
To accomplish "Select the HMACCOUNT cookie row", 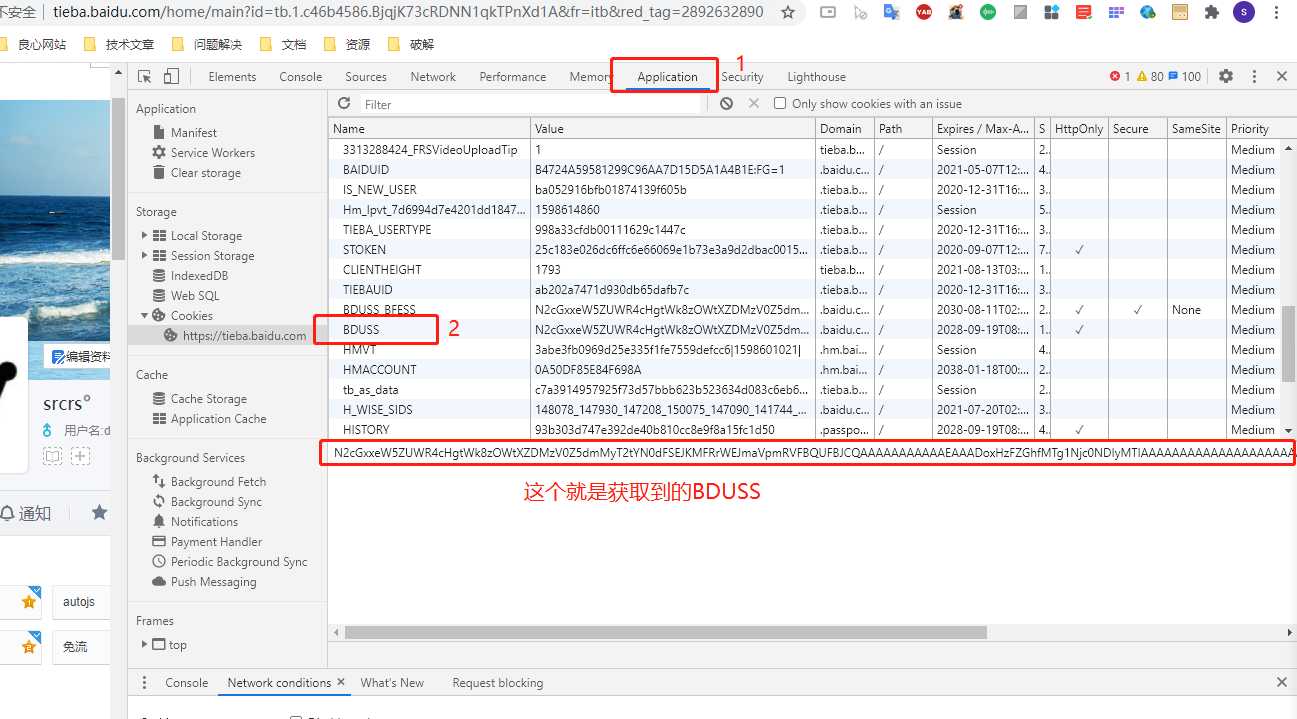I will (x=804, y=370).
